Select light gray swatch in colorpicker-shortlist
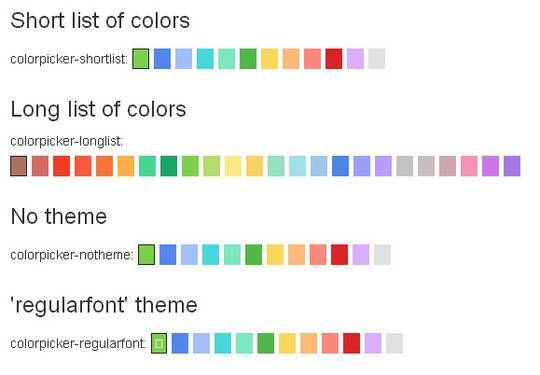The height and width of the screenshot is (375, 540). (x=376, y=59)
